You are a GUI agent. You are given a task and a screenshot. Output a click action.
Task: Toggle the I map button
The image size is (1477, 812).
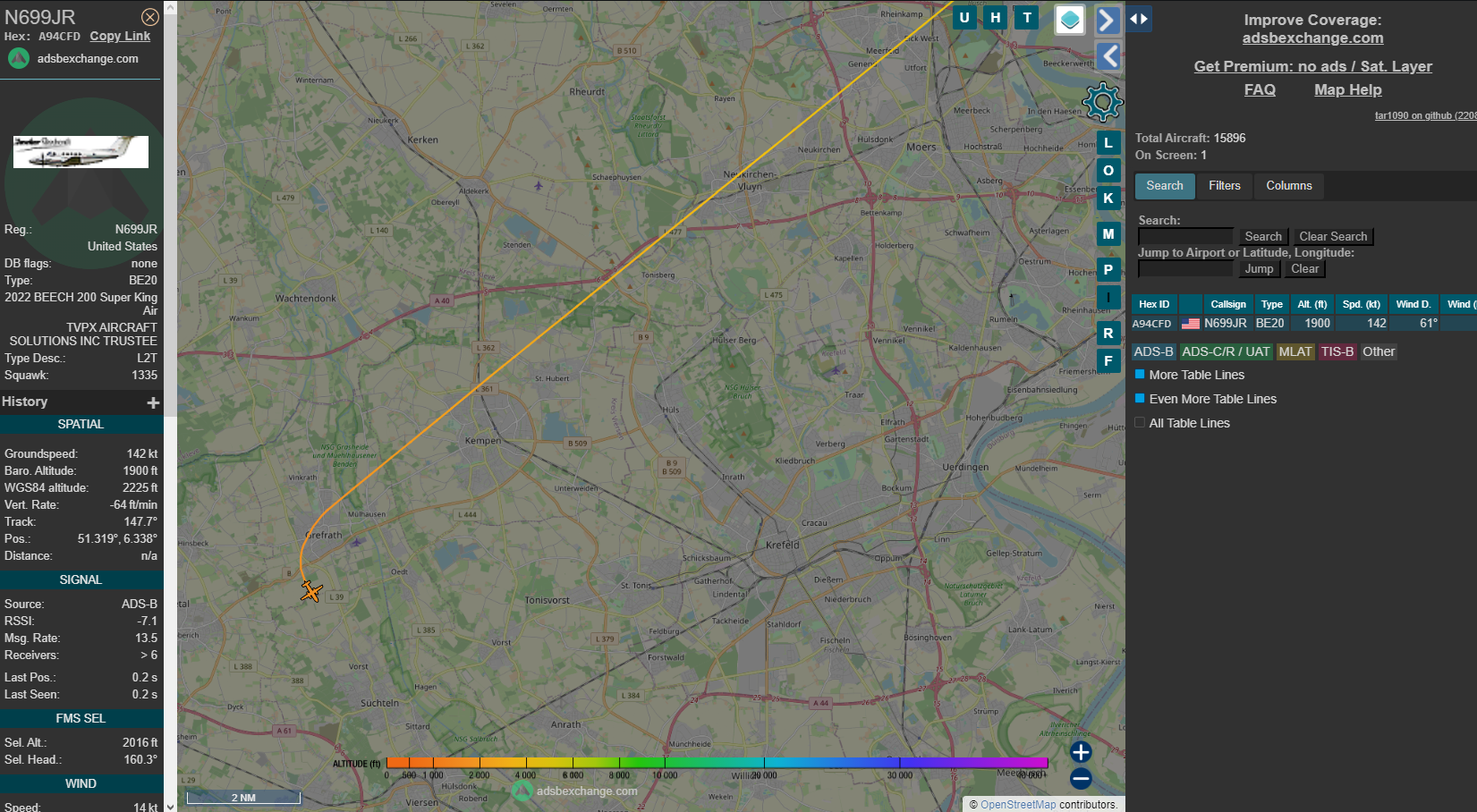coord(1108,298)
